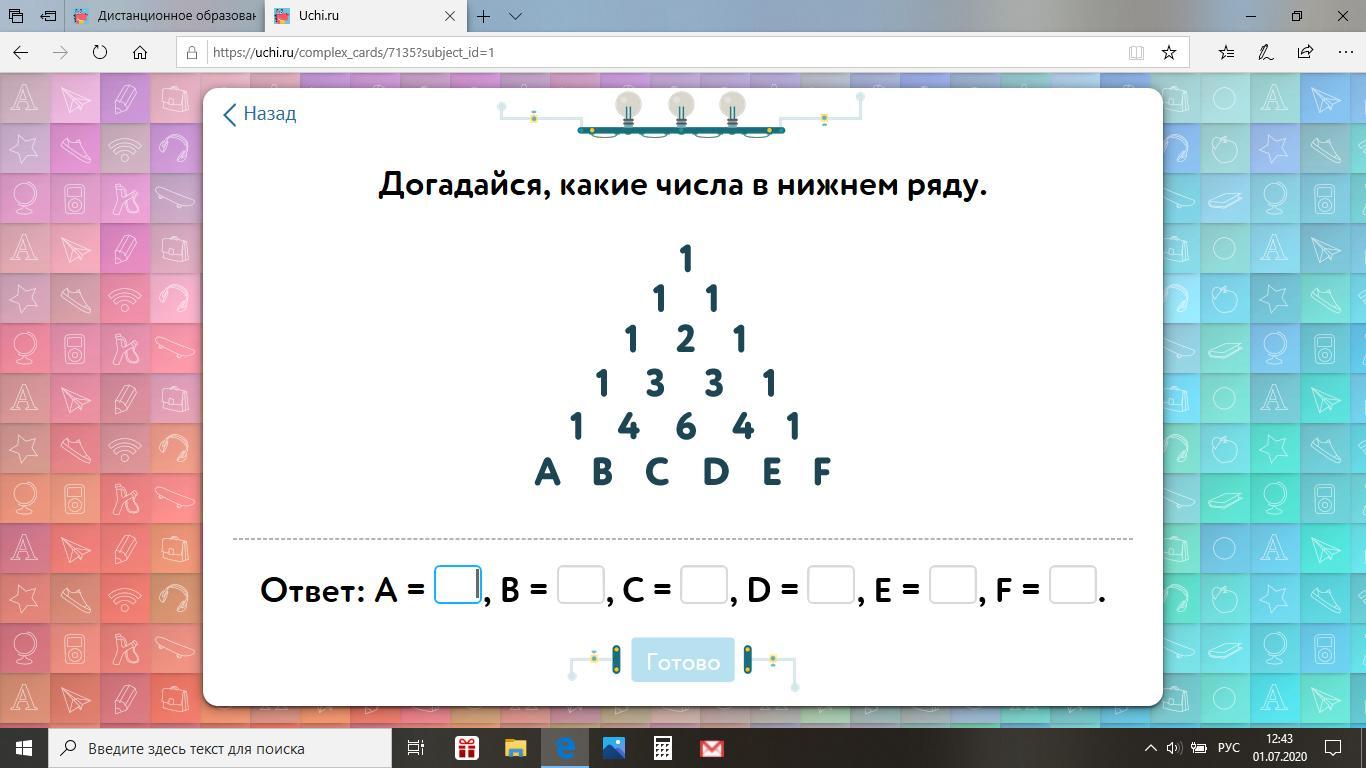Click the number 2 in pyramid
Image resolution: width=1366 pixels, height=768 pixels.
click(x=685, y=340)
